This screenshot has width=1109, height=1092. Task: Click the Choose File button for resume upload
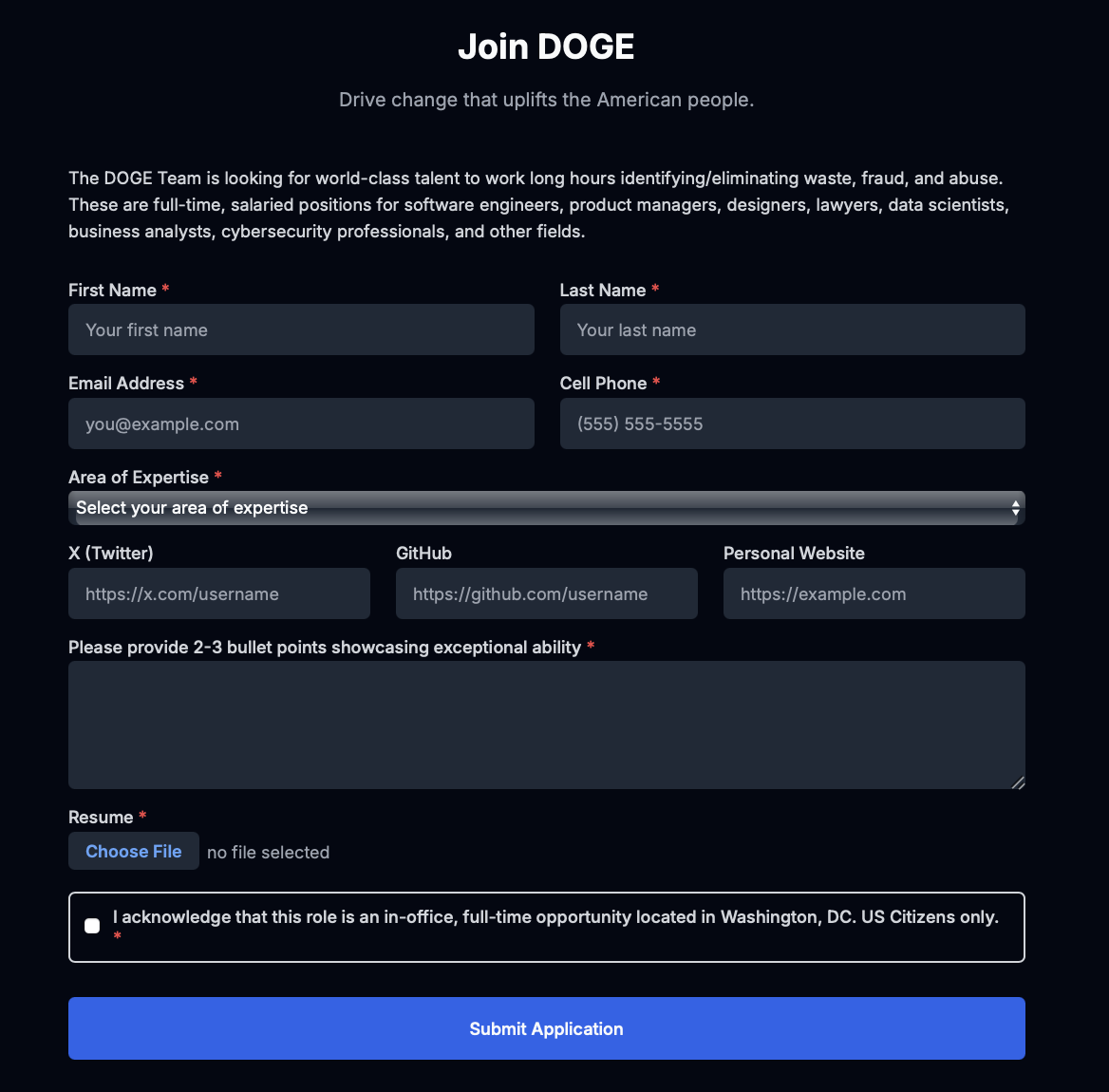(x=133, y=851)
